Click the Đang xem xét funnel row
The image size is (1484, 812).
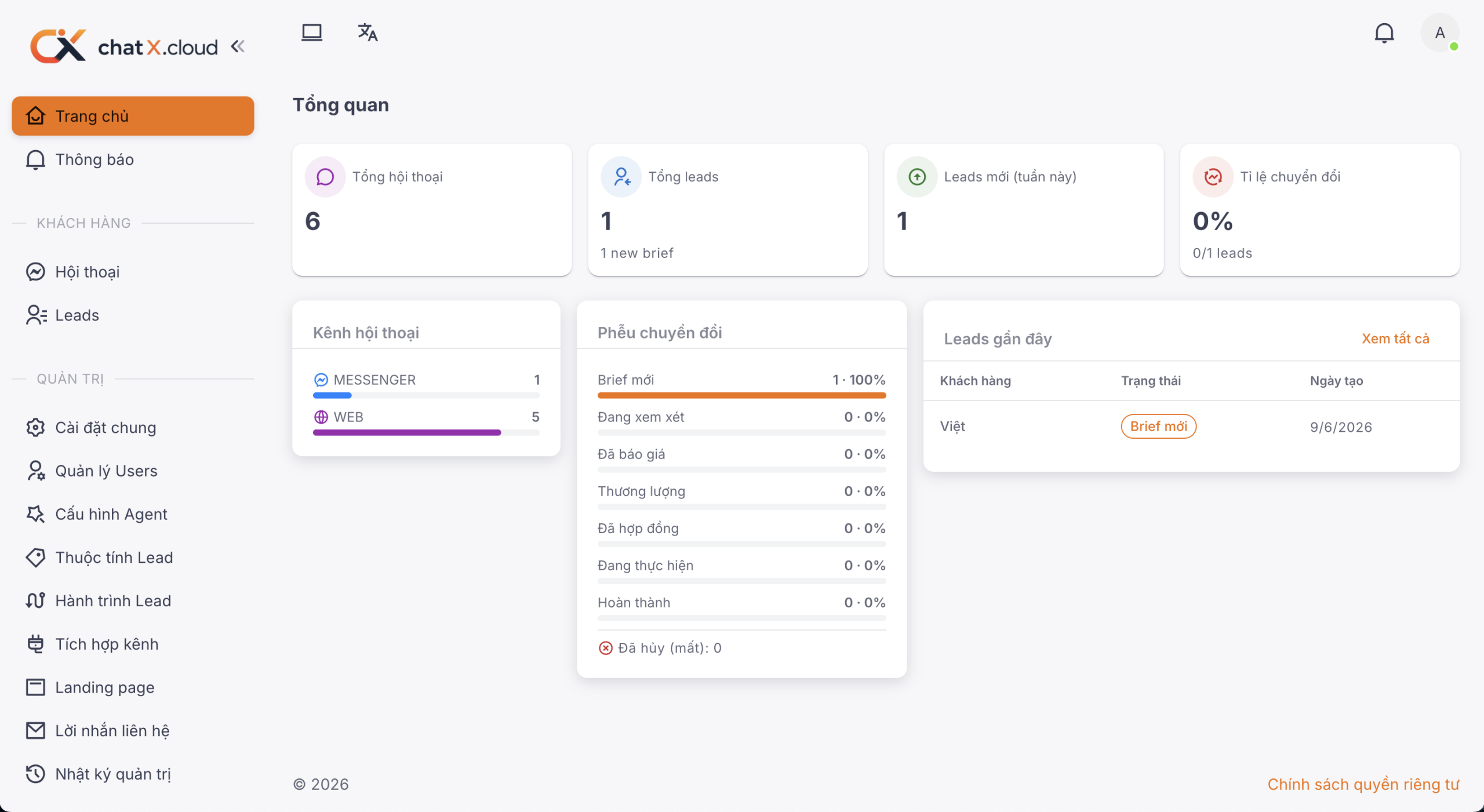[x=741, y=423]
